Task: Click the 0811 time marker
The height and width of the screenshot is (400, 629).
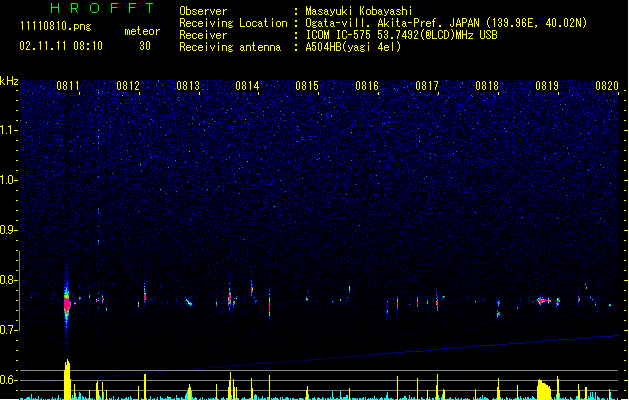Action: tap(68, 86)
